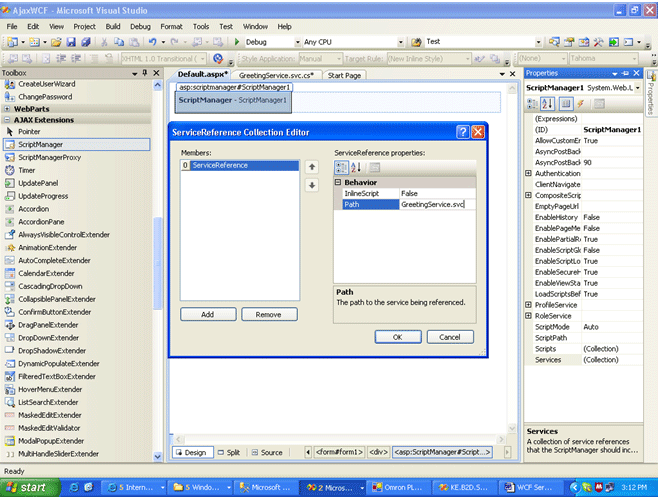The height and width of the screenshot is (497, 658).
Task: Confirm dialog with OK button
Action: point(398,337)
